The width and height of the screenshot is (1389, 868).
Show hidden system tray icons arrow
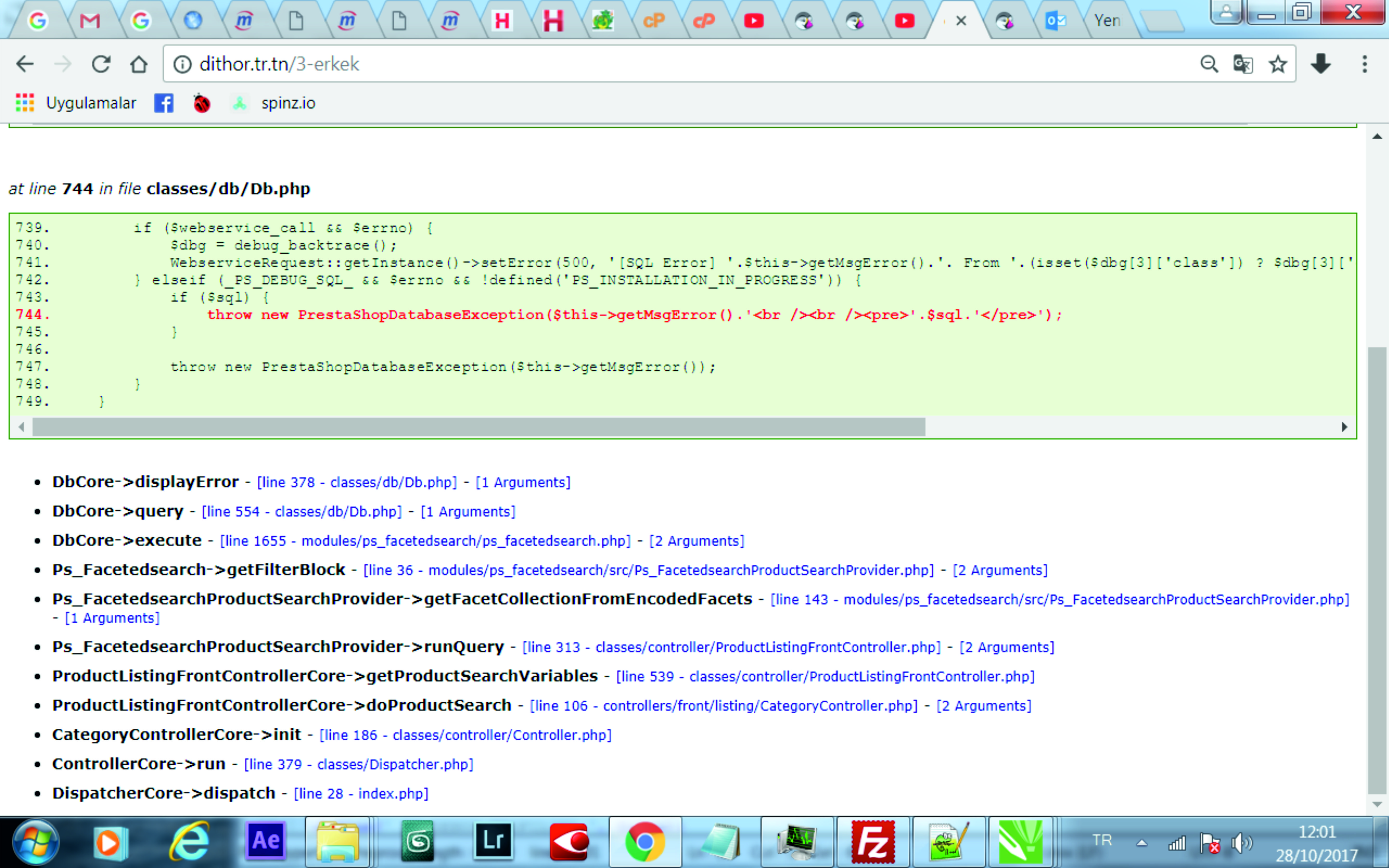[1142, 843]
